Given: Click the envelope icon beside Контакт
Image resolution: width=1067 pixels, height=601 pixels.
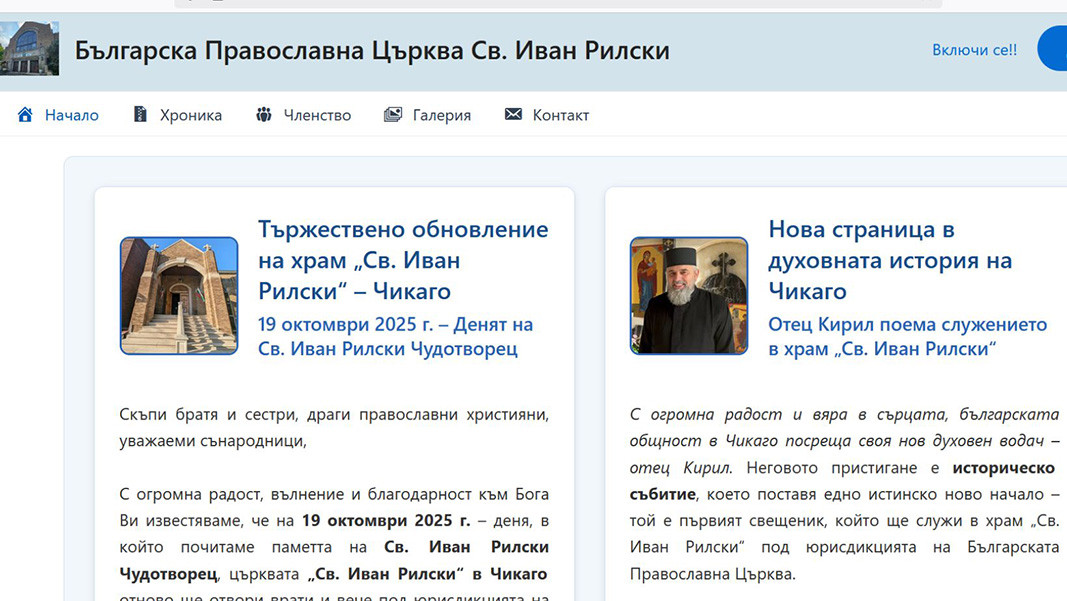Looking at the screenshot, I should point(513,115).
